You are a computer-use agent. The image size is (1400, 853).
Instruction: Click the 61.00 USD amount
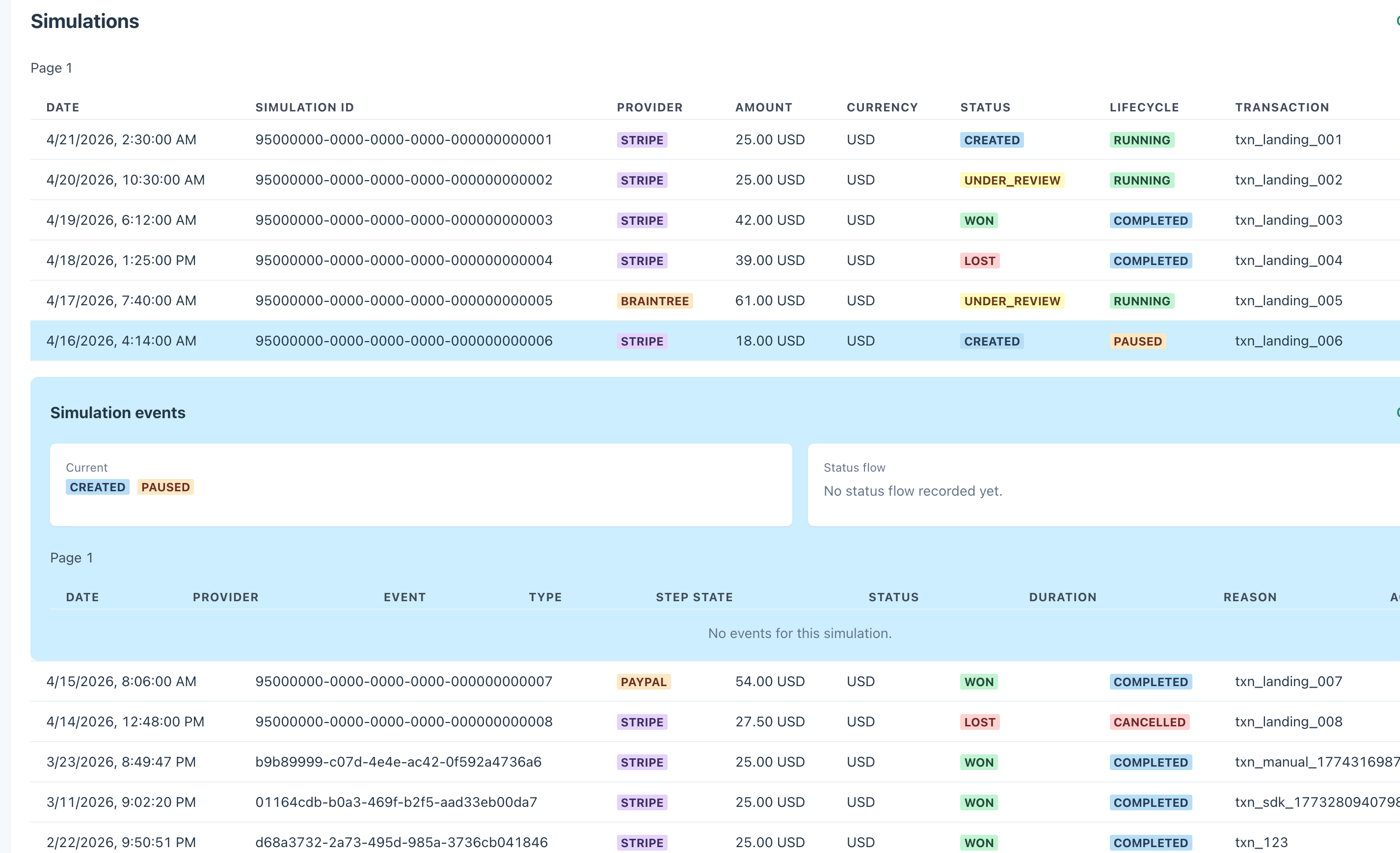point(770,301)
